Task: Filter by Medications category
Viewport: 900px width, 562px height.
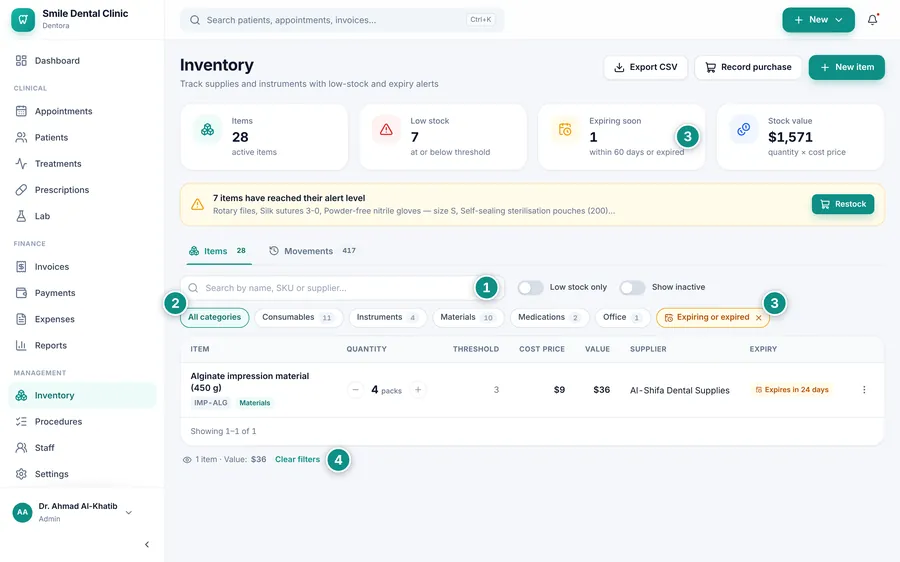Action: [550, 317]
